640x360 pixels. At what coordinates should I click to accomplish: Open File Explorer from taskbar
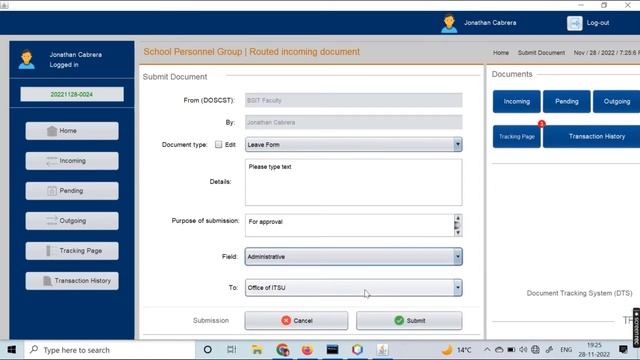[257, 350]
